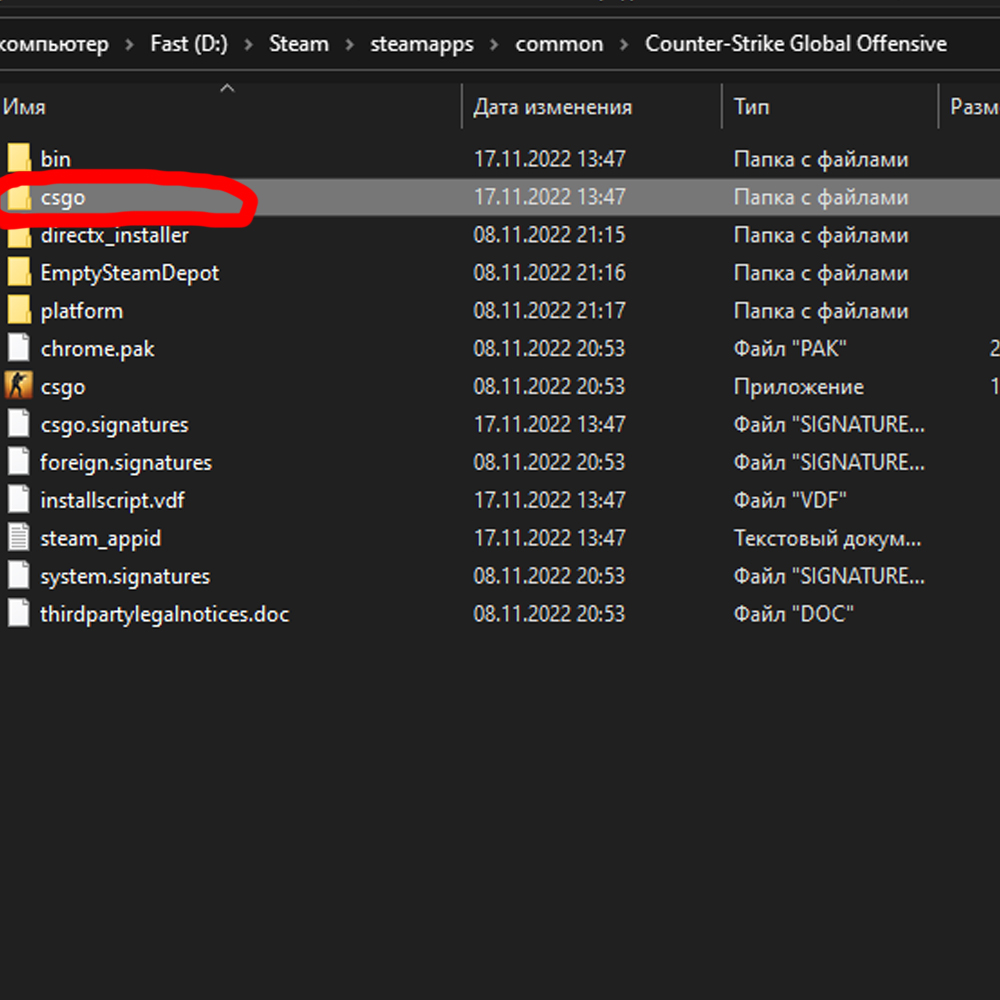Click the platform folder icon
Image resolution: width=1000 pixels, height=1000 pixels.
(x=19, y=311)
